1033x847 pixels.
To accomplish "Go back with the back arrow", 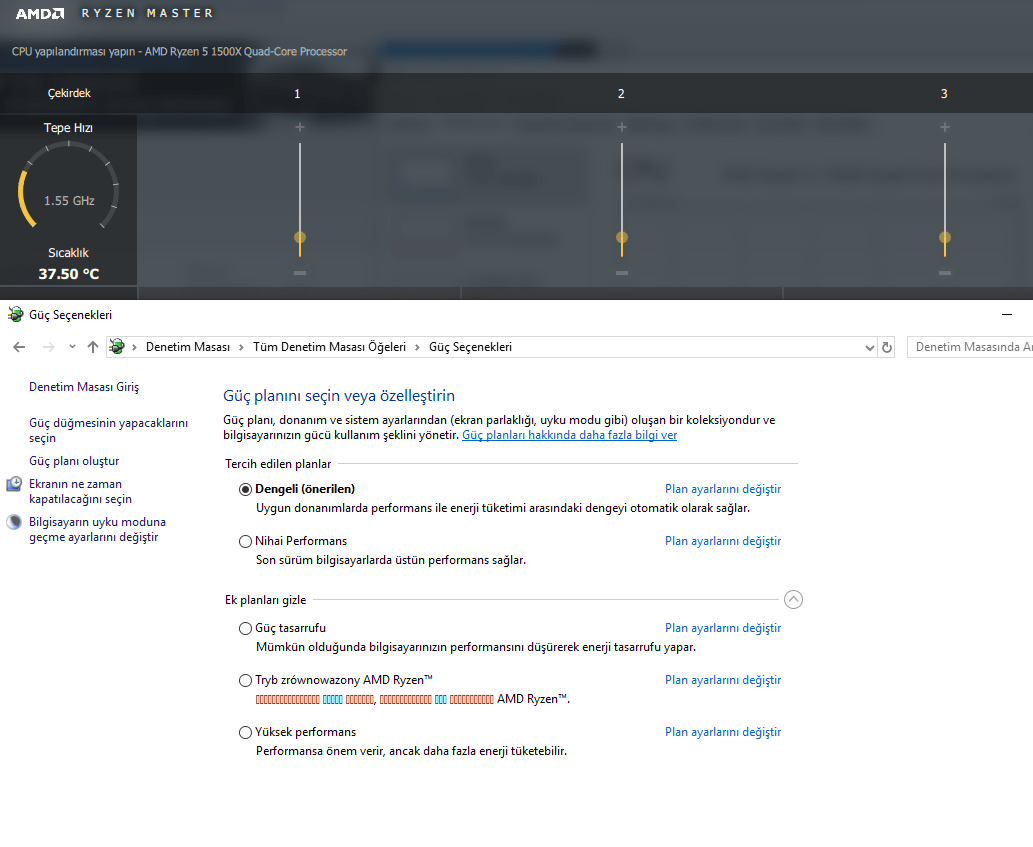I will (19, 347).
